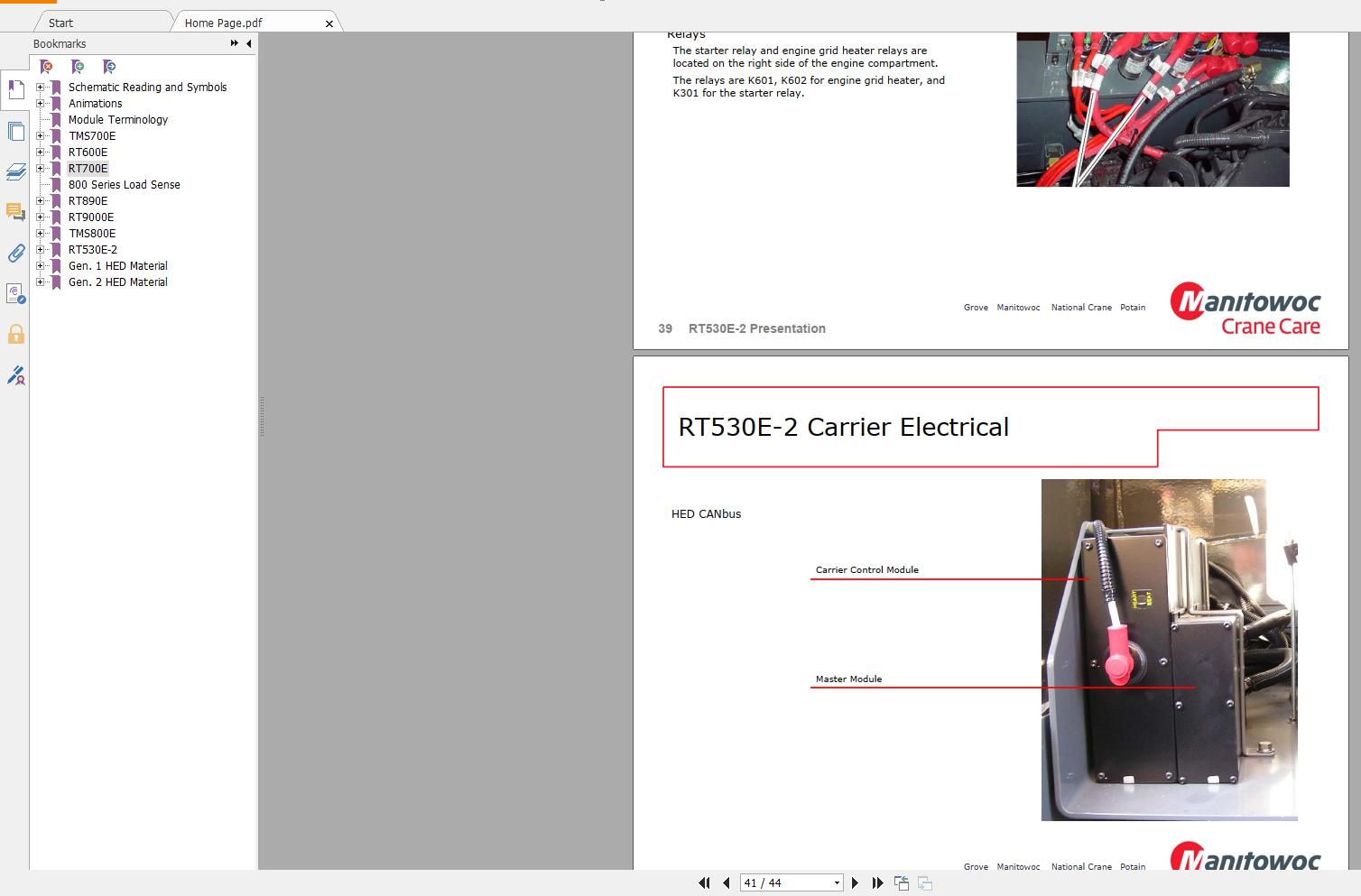
Task: Click the add new bookmark icon
Action: tap(78, 67)
